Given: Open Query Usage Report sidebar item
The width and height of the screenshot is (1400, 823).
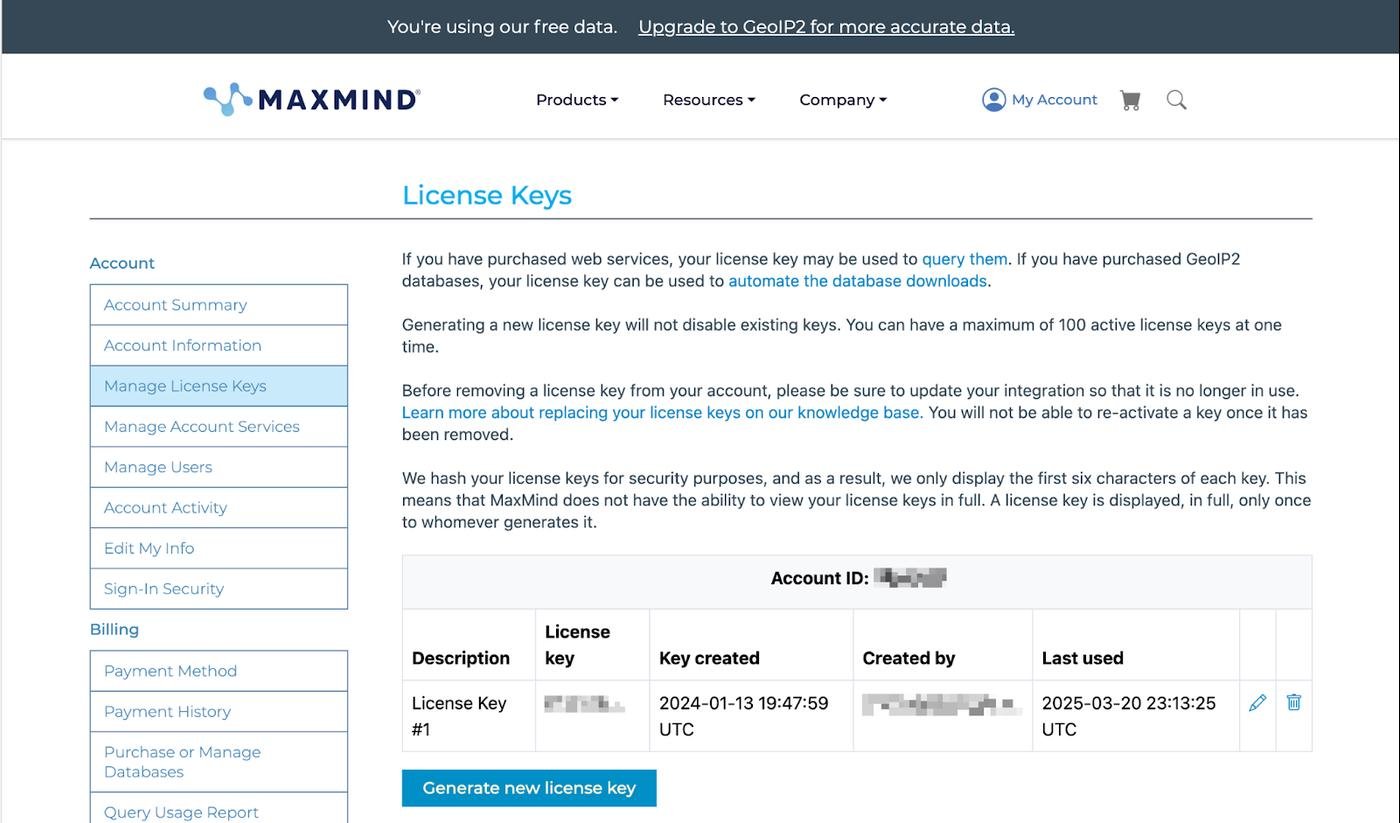Looking at the screenshot, I should point(219,808).
